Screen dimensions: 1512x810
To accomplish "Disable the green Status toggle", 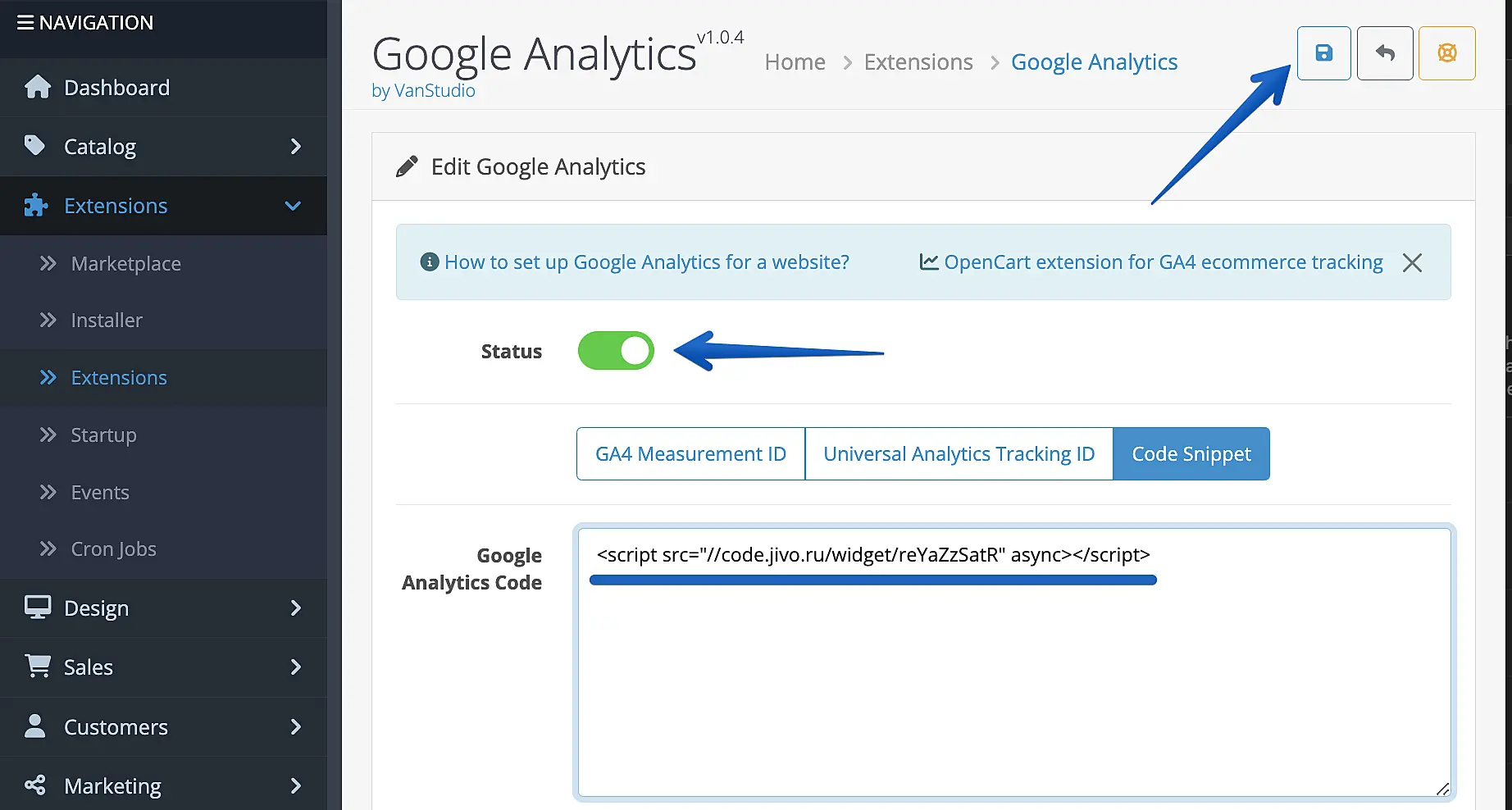I will click(616, 351).
